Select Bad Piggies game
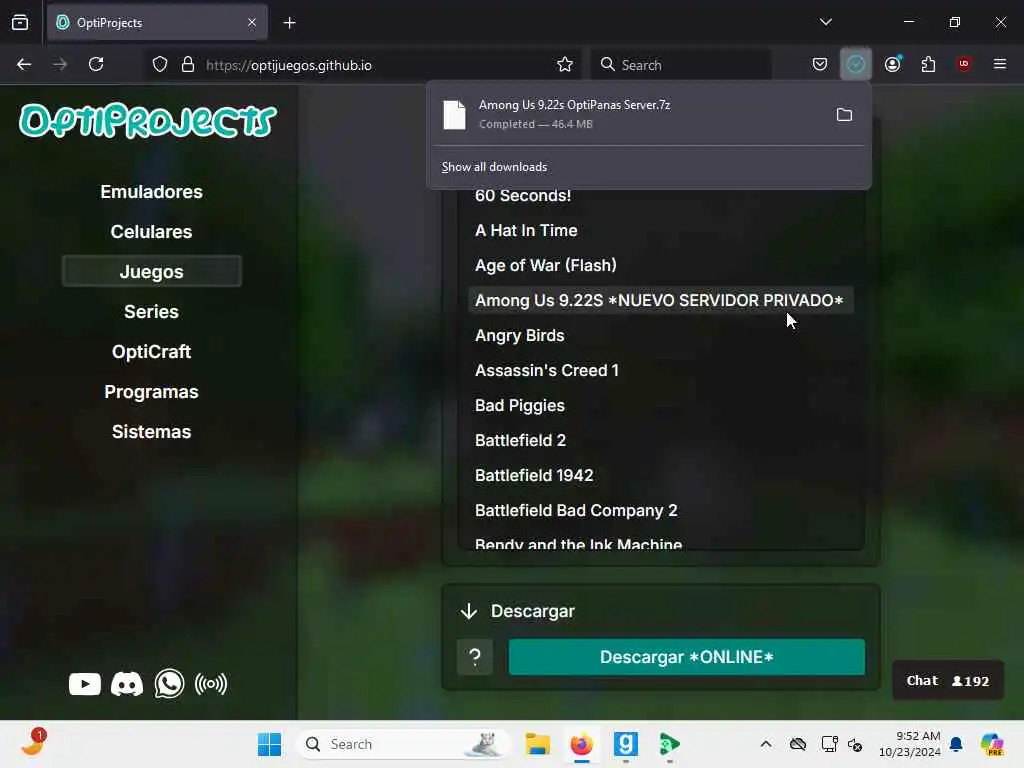 click(661, 406)
